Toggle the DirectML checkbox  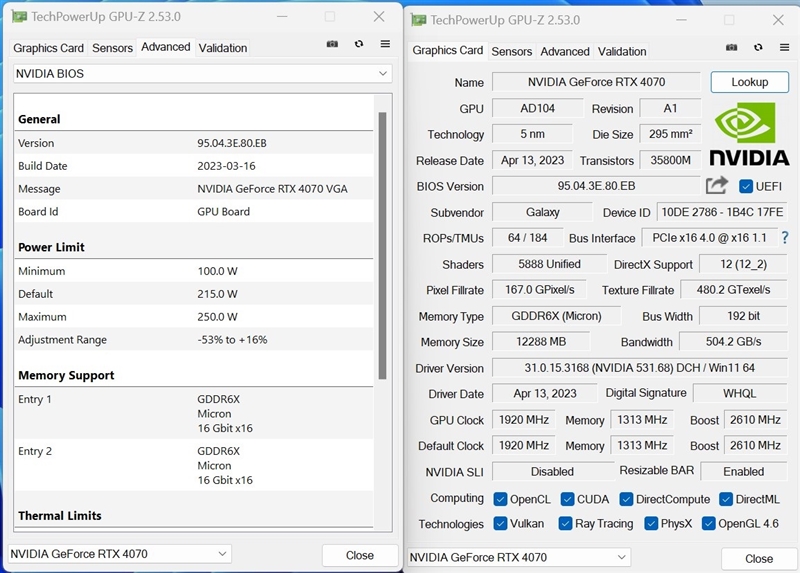pyautogui.click(x=726, y=499)
